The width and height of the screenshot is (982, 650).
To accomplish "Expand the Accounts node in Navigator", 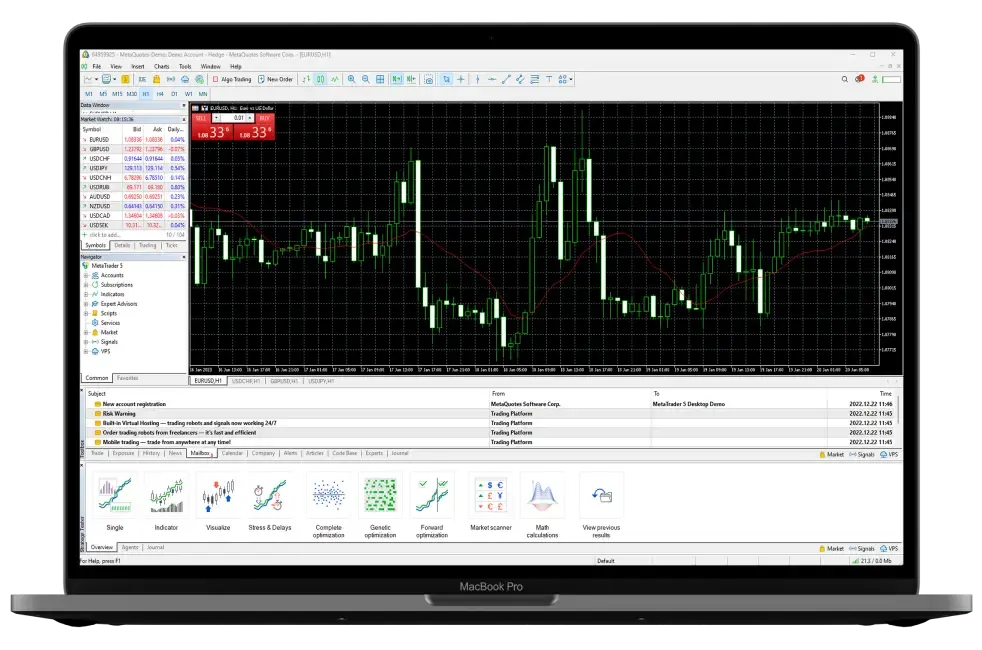I will click(86, 276).
